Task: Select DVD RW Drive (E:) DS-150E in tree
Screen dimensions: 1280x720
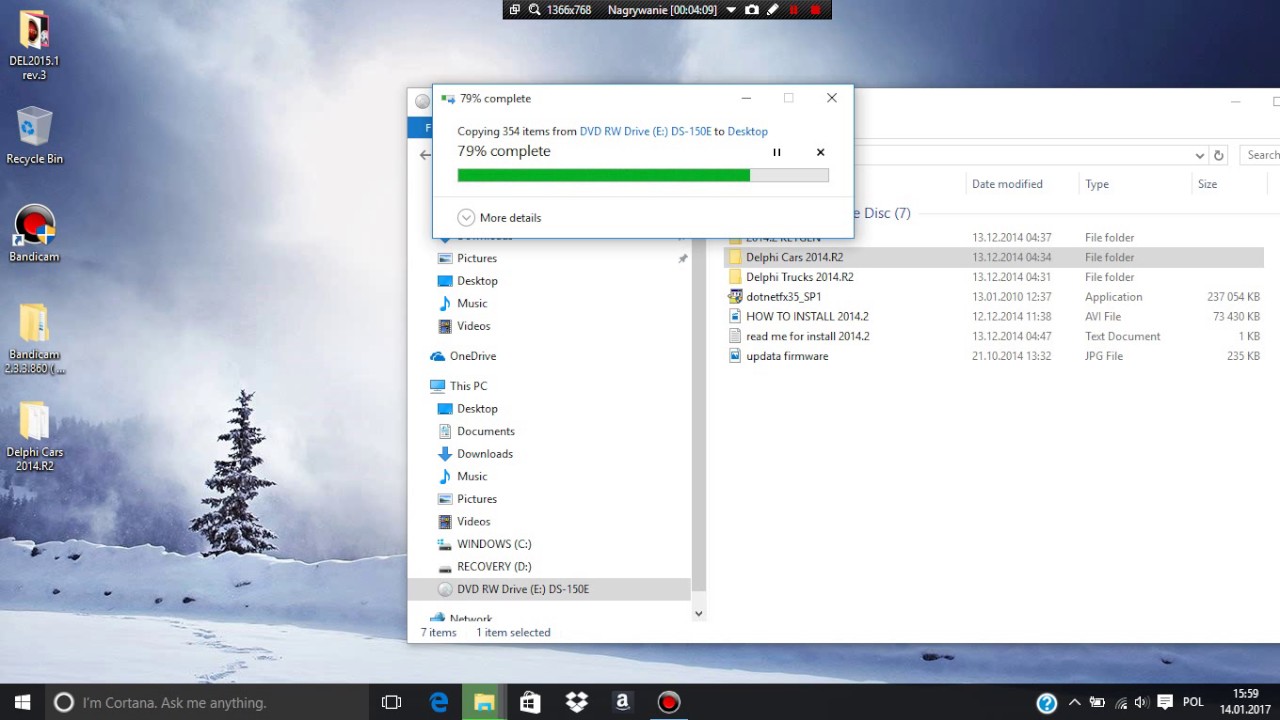Action: tap(549, 589)
